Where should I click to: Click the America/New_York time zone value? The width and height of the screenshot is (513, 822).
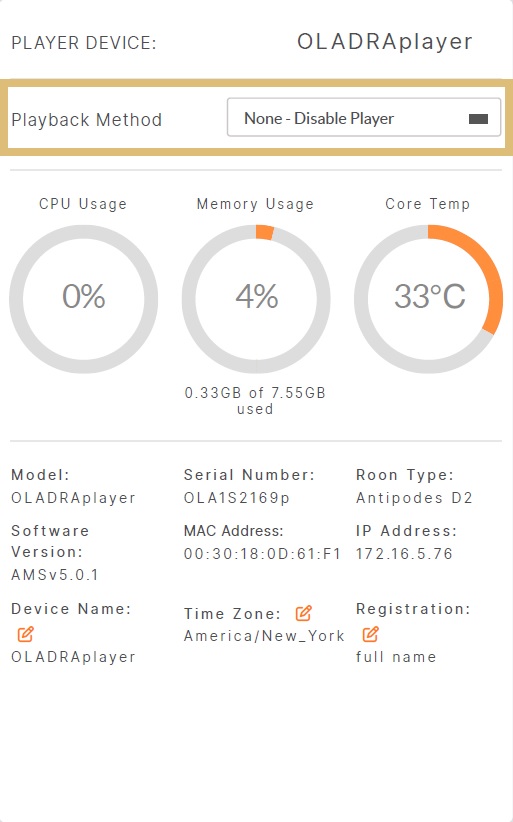(x=264, y=636)
